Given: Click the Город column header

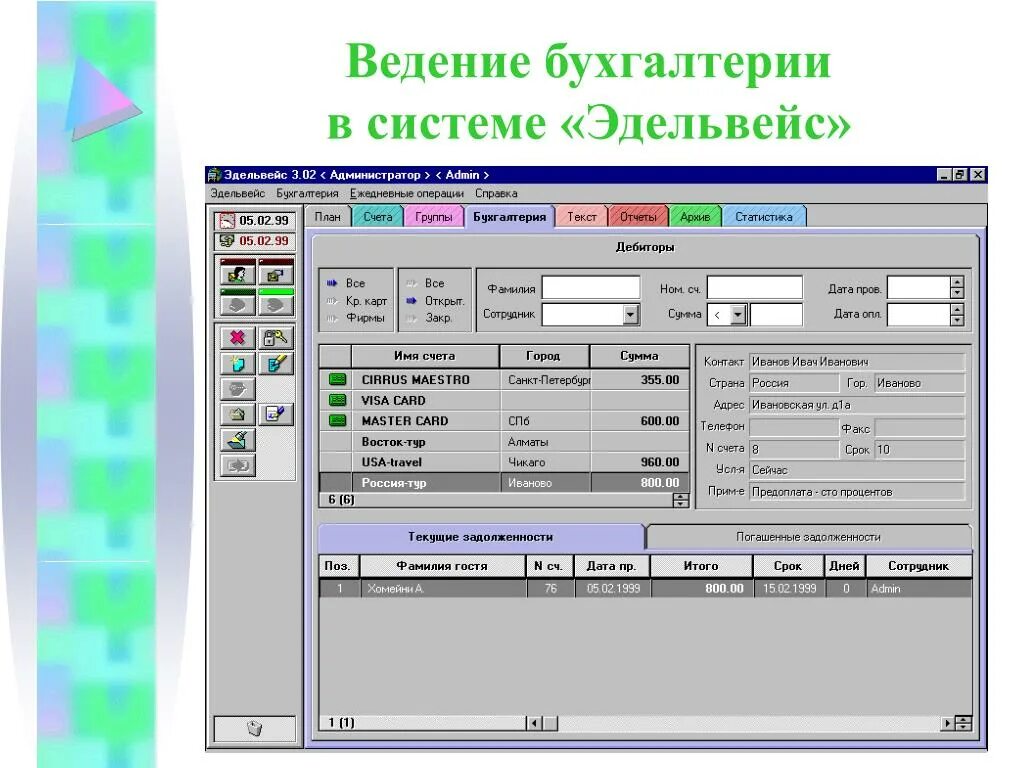Looking at the screenshot, I should (x=543, y=356).
